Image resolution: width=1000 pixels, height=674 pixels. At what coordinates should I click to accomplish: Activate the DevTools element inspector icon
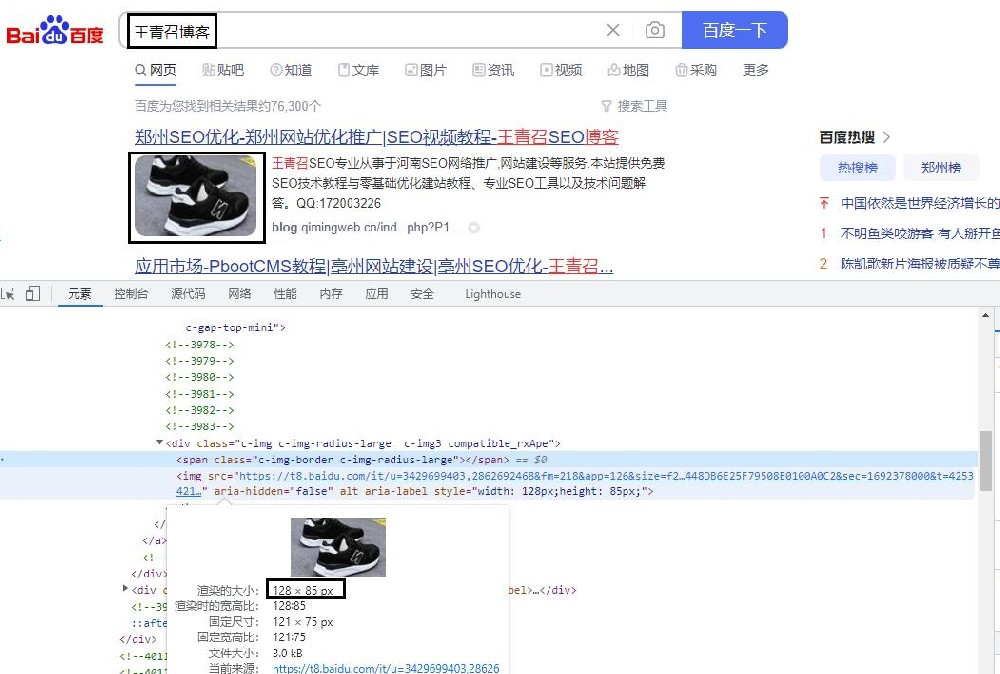click(x=8, y=294)
